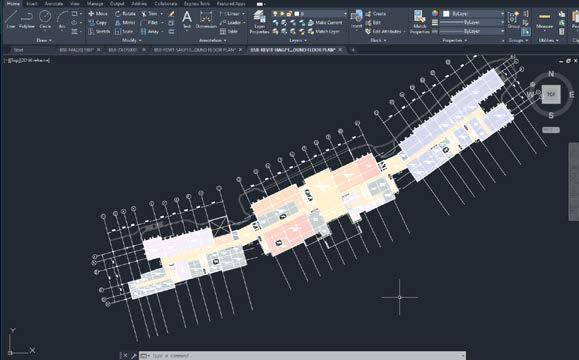Image resolution: width=579 pixels, height=360 pixels.
Task: Open the Start drawing tab
Action: 18,49
